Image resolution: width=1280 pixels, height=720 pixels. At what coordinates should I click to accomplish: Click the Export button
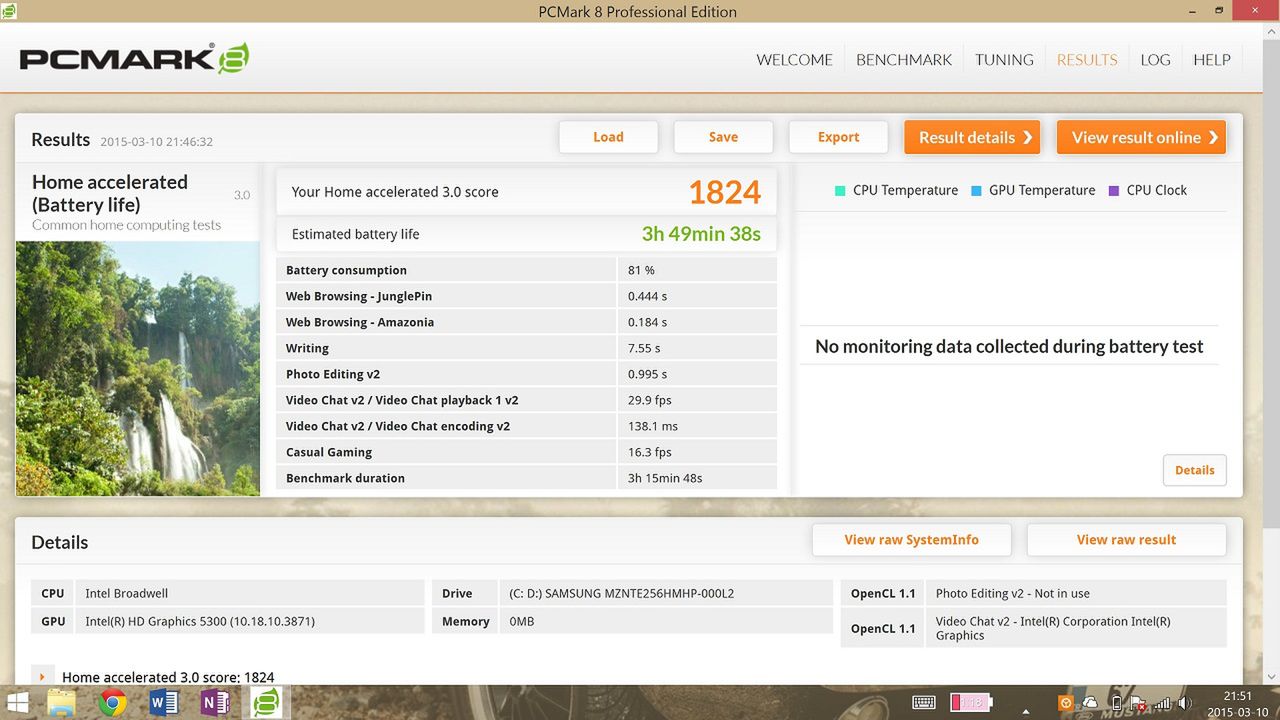click(x=838, y=137)
